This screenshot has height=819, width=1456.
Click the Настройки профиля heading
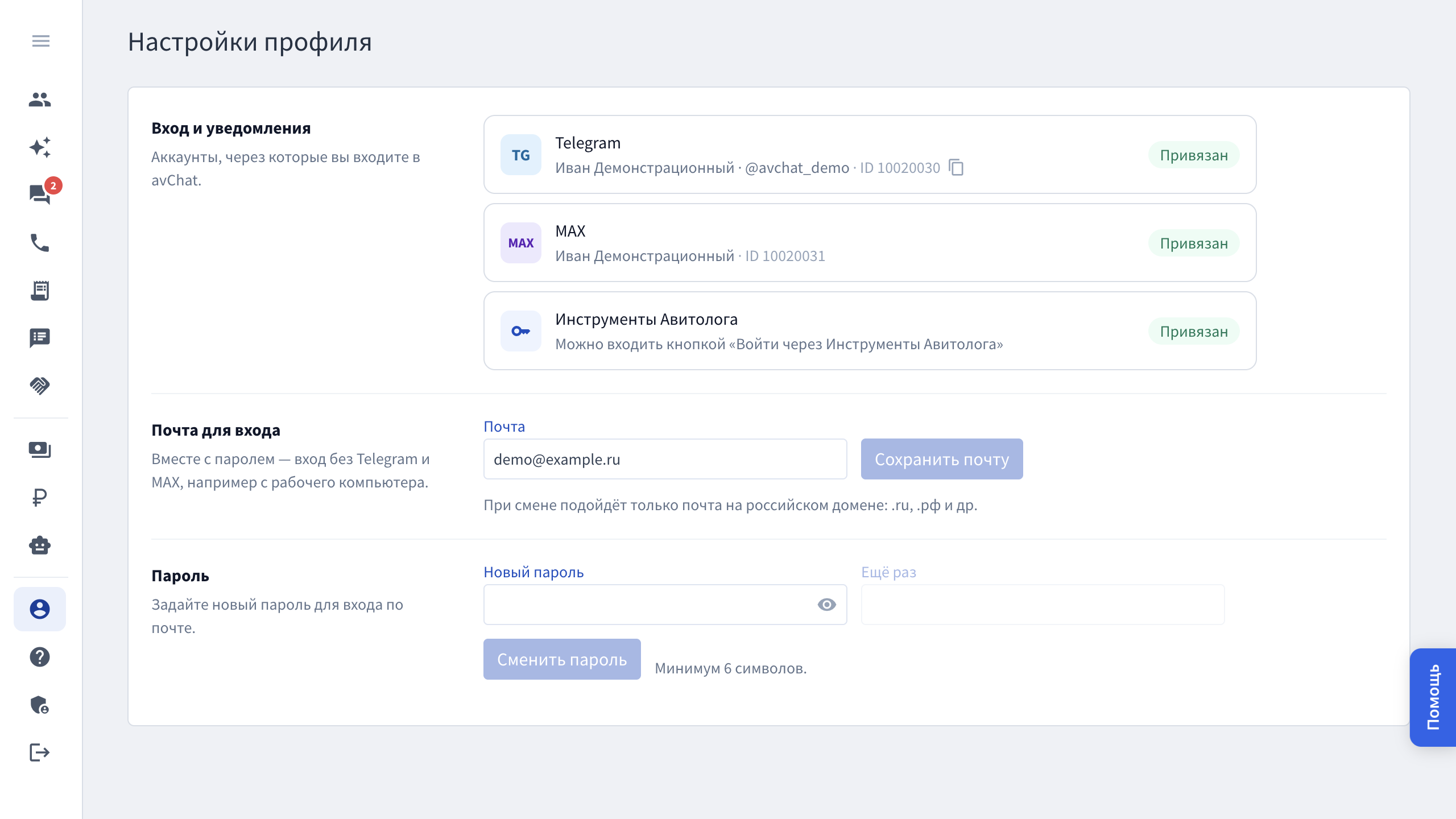point(250,42)
